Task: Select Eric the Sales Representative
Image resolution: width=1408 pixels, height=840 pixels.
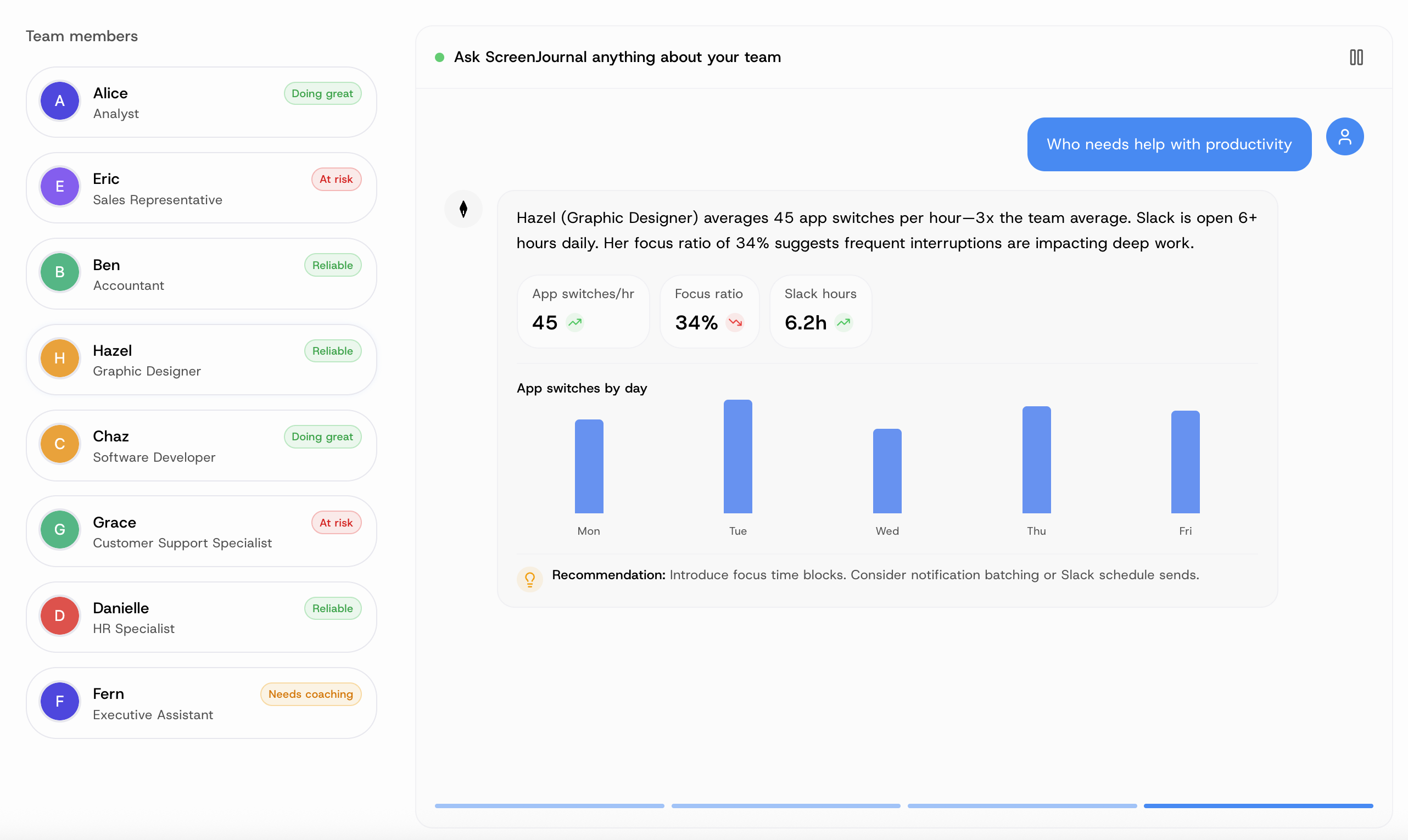Action: [x=201, y=188]
